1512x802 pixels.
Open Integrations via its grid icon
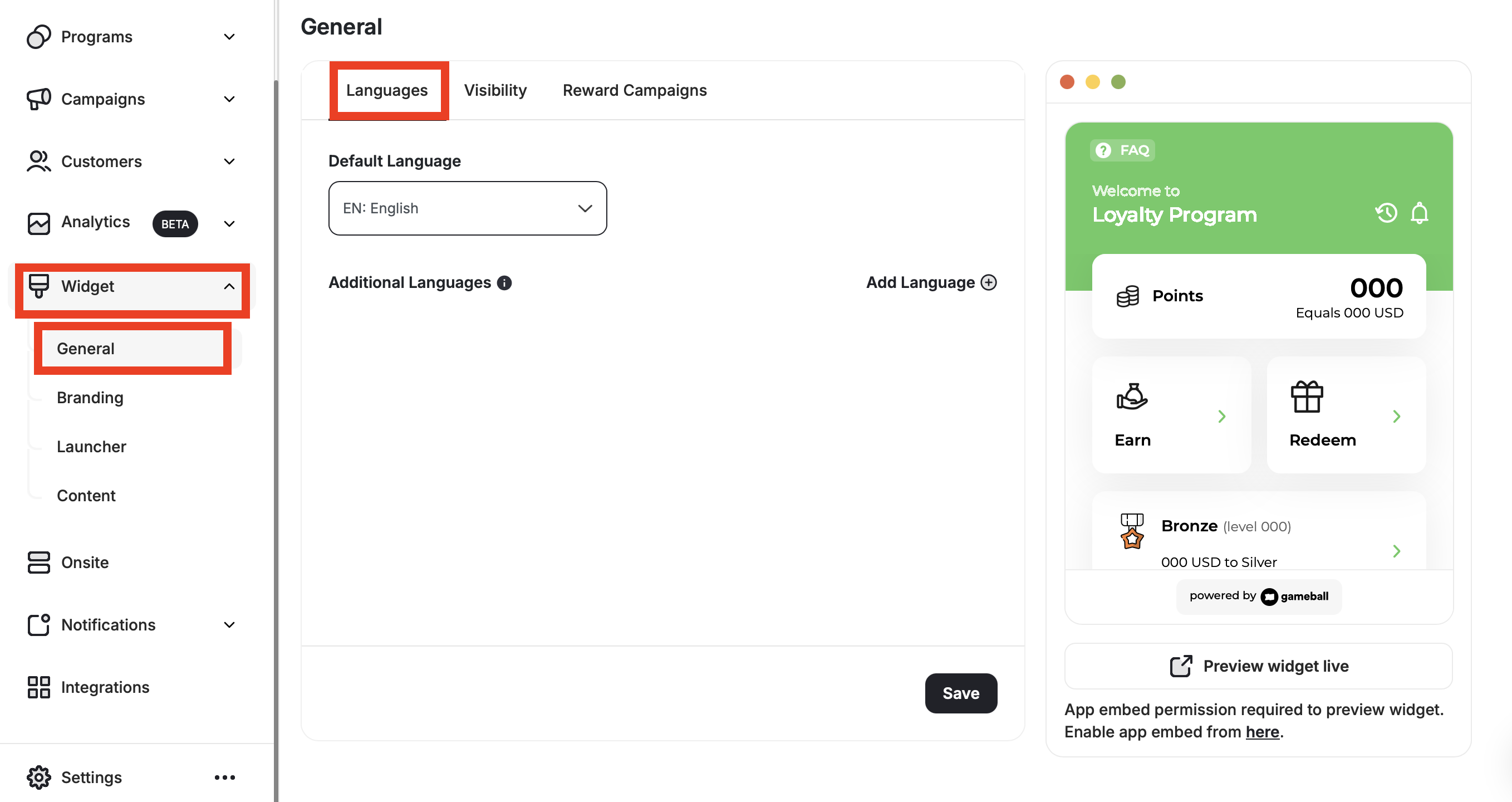pyautogui.click(x=38, y=687)
